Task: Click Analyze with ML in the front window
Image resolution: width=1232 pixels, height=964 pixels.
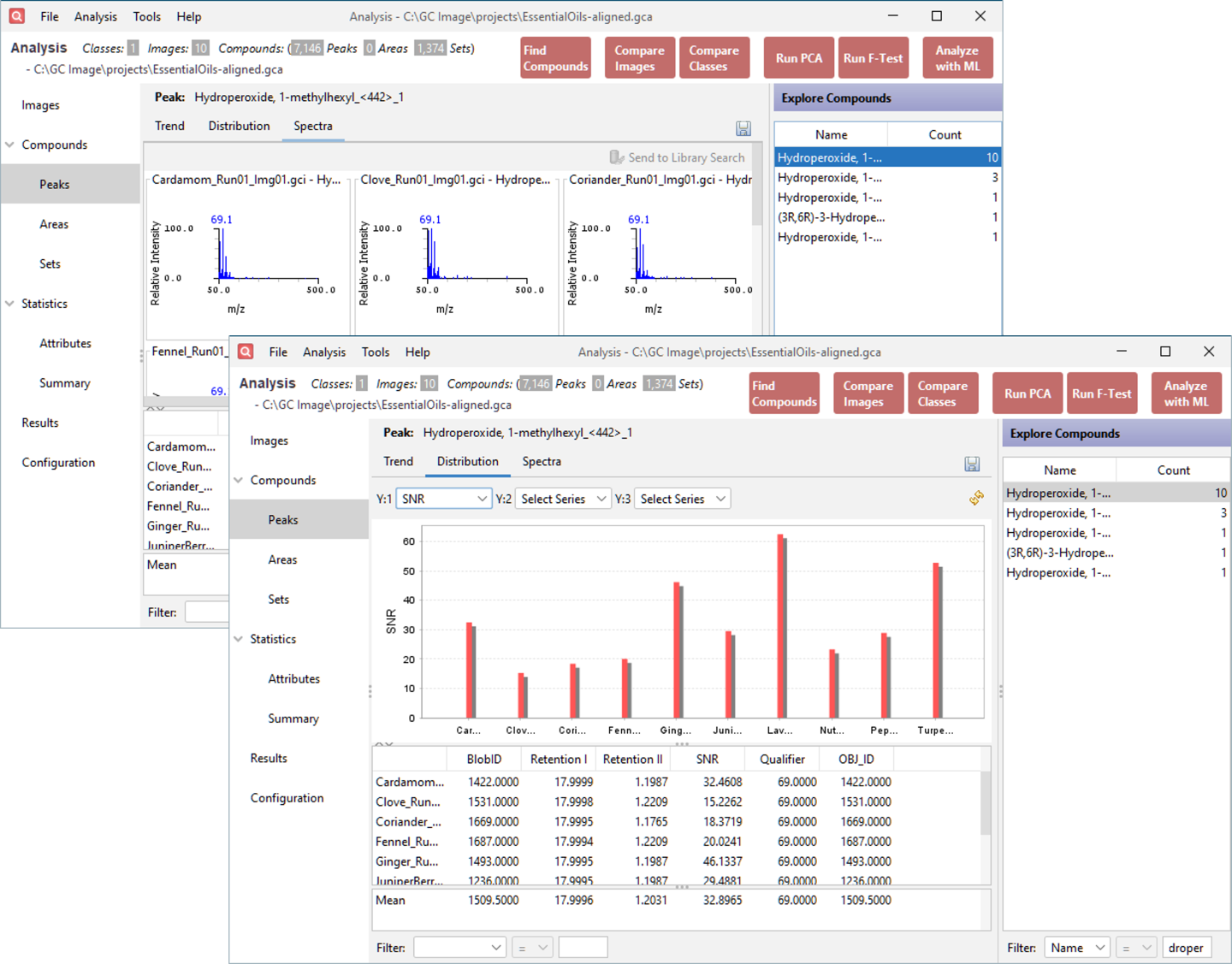Action: [1186, 393]
